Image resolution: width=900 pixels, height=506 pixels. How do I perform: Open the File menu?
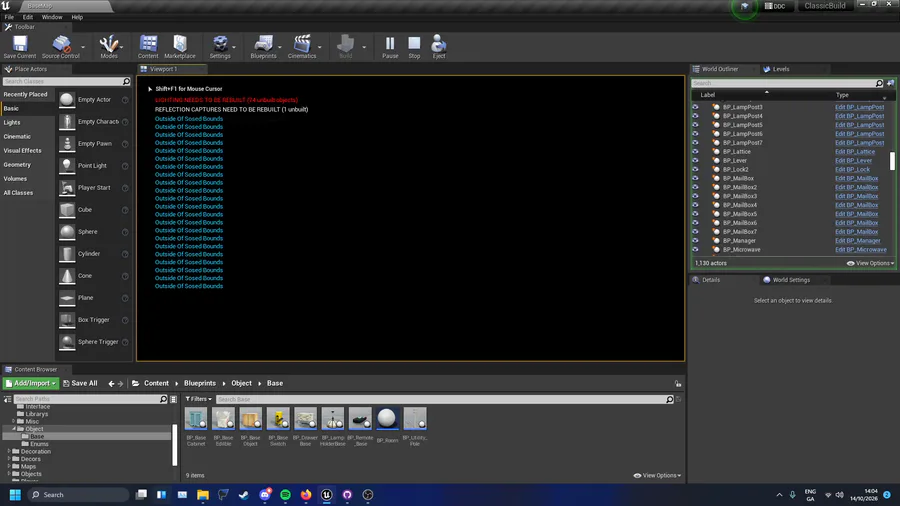point(9,17)
